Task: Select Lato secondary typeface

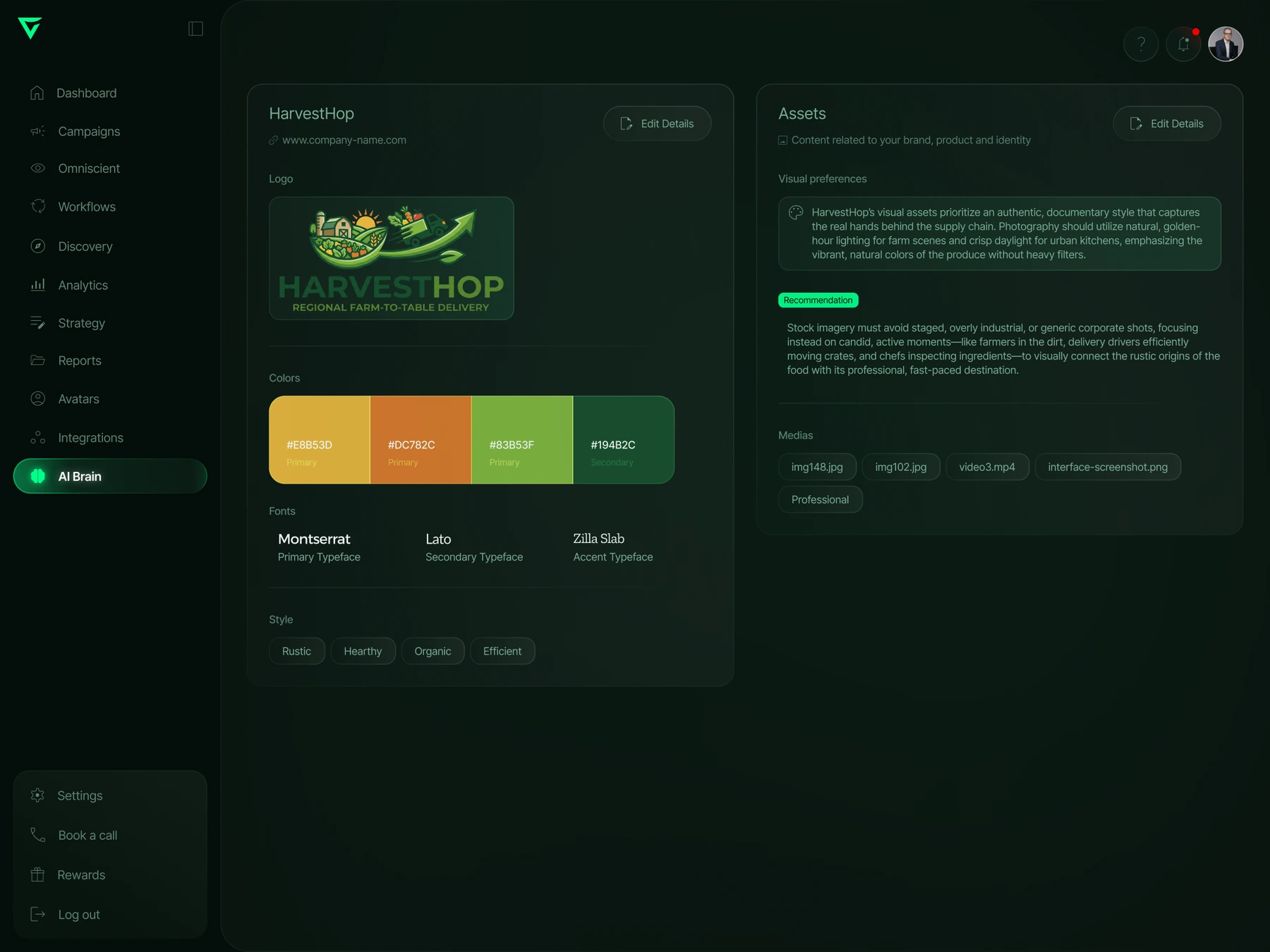Action: pos(474,547)
